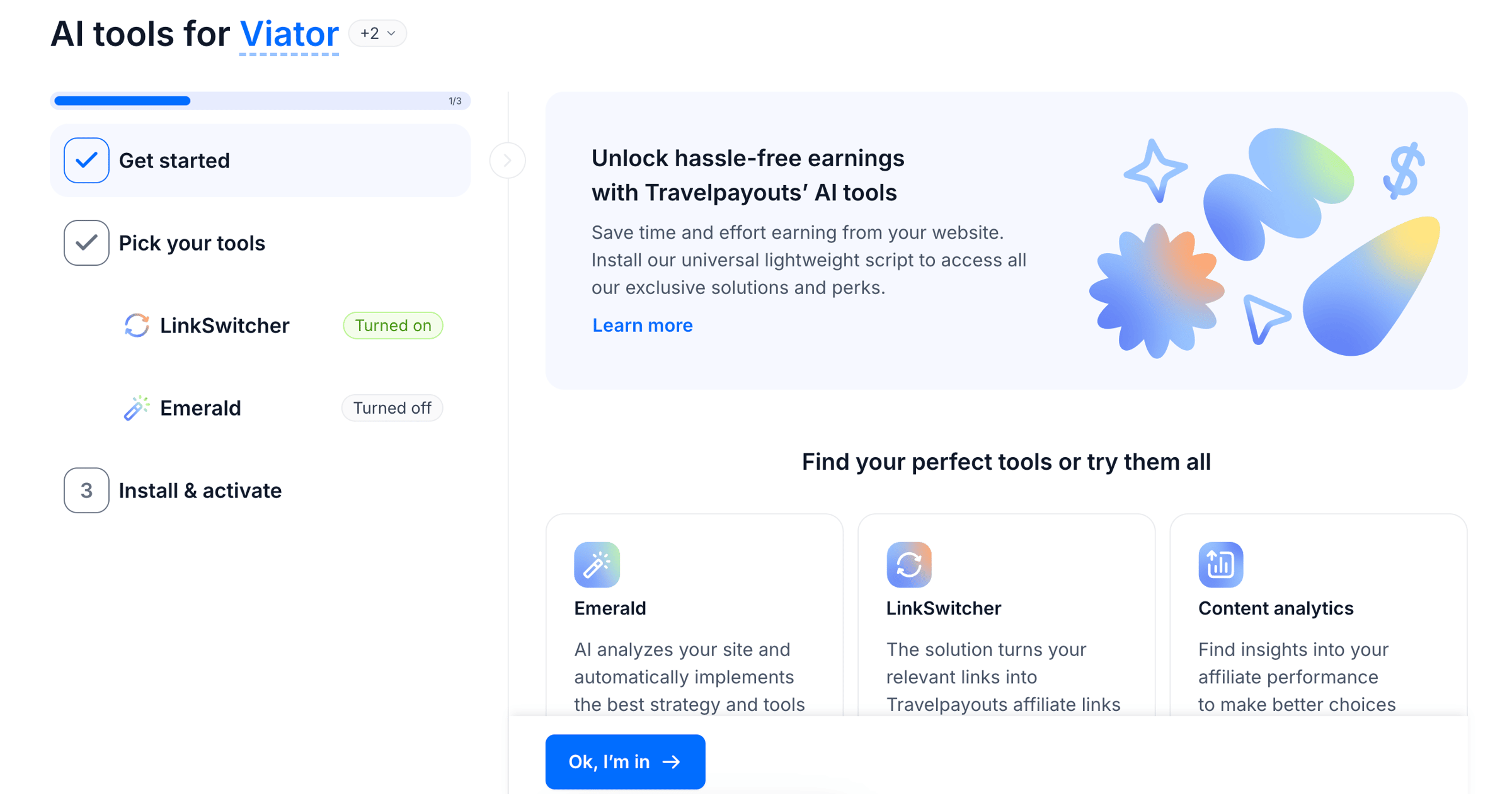
Task: Toggle the Pick your tools checkbox
Action: 86,243
